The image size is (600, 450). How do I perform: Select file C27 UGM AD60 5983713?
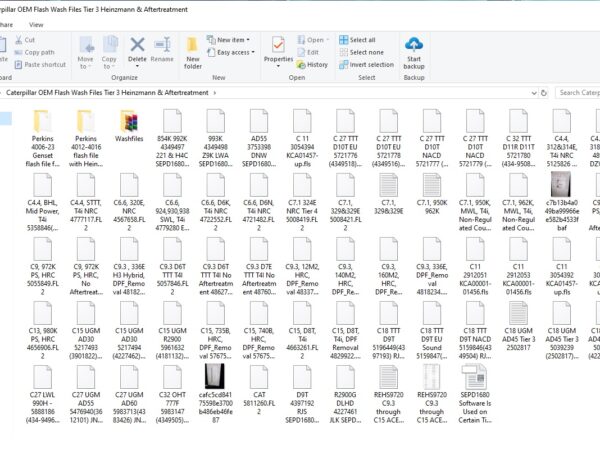(129, 395)
